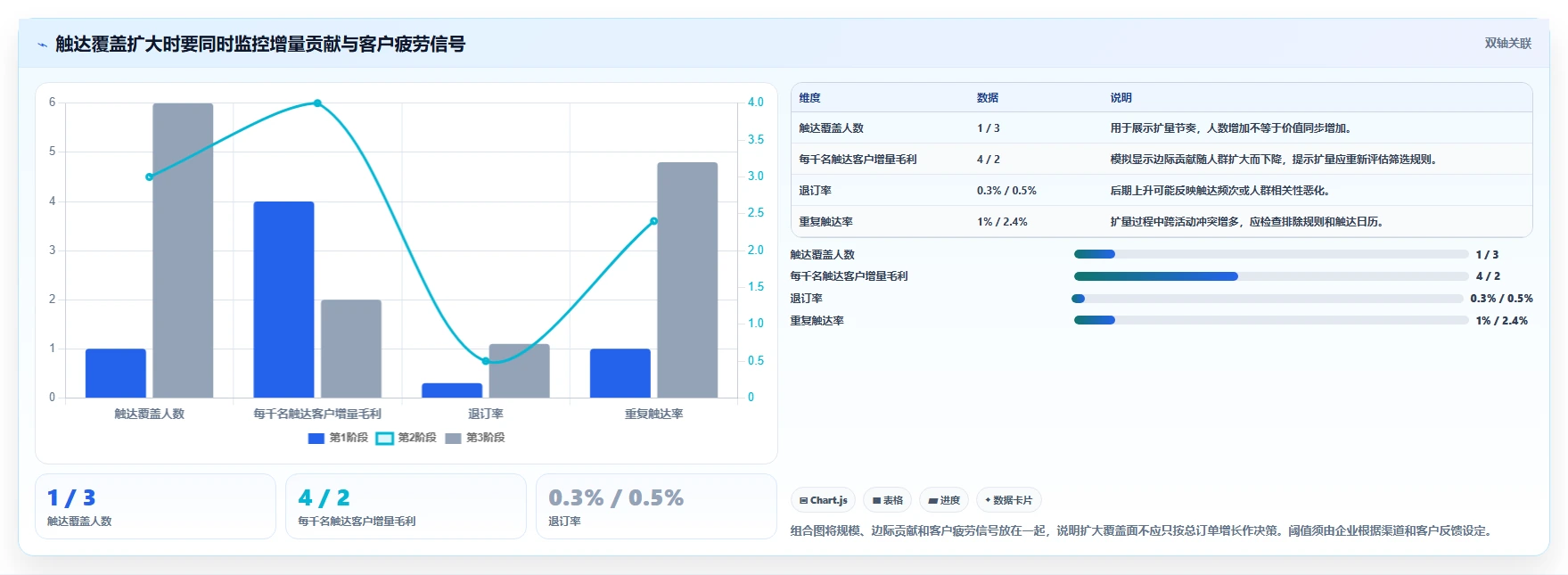Click the line point above 退订率 bars

tap(486, 361)
